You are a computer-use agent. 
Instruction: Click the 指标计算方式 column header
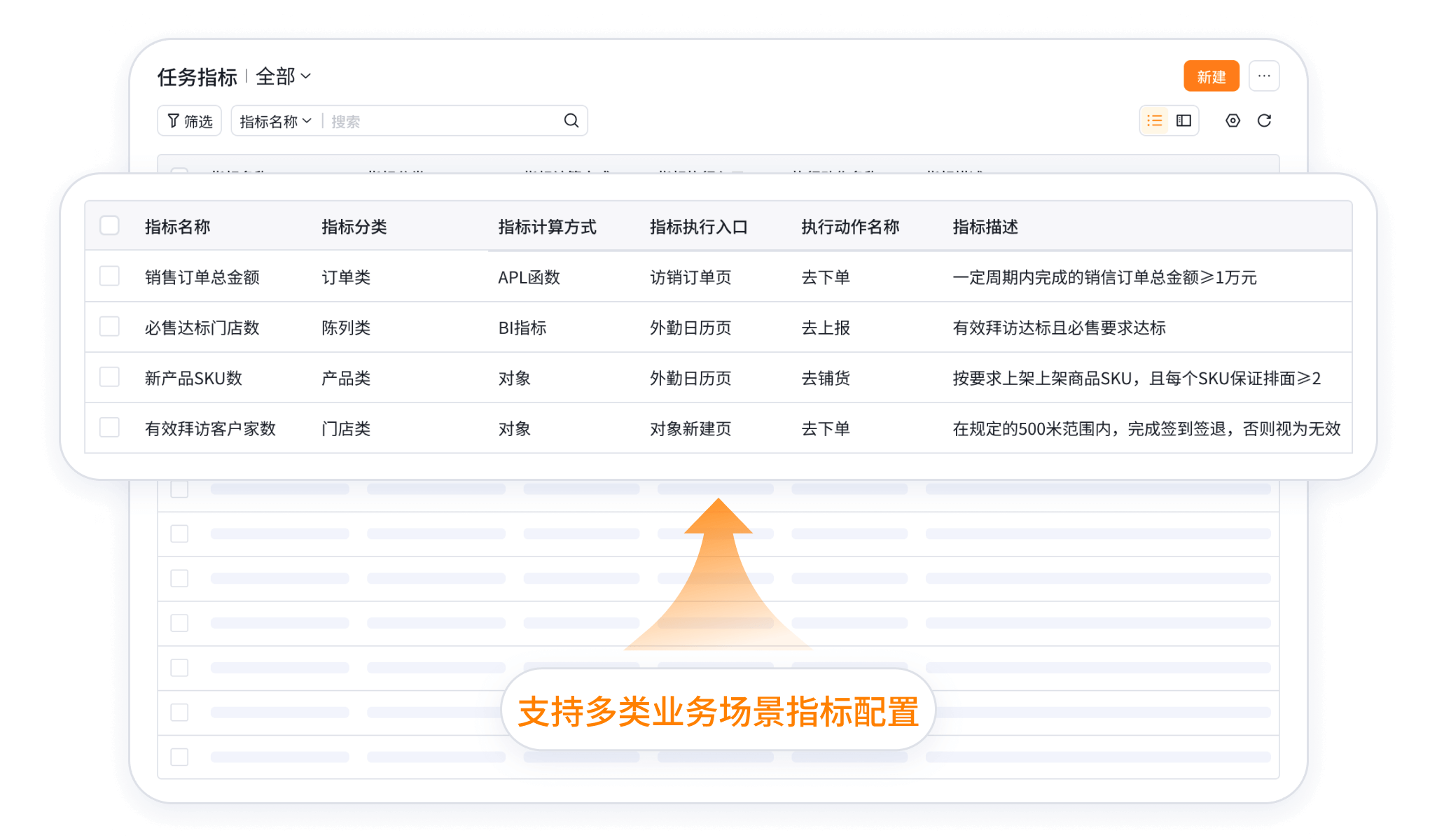coord(547,227)
